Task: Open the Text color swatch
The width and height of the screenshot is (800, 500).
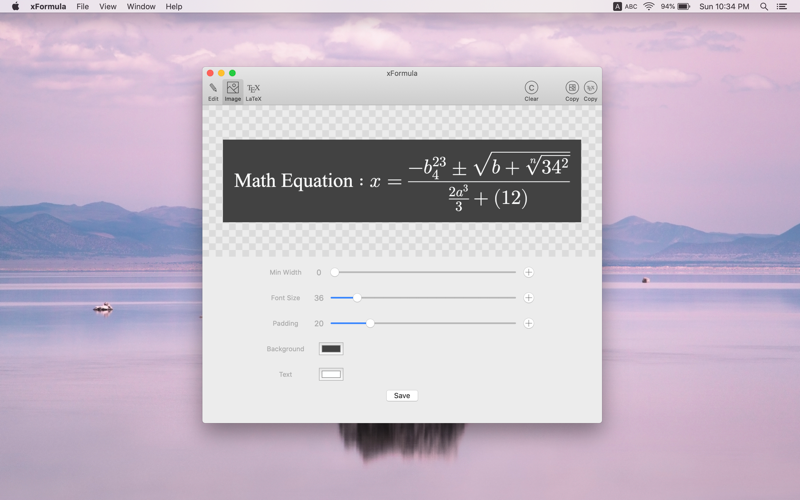Action: [x=331, y=374]
